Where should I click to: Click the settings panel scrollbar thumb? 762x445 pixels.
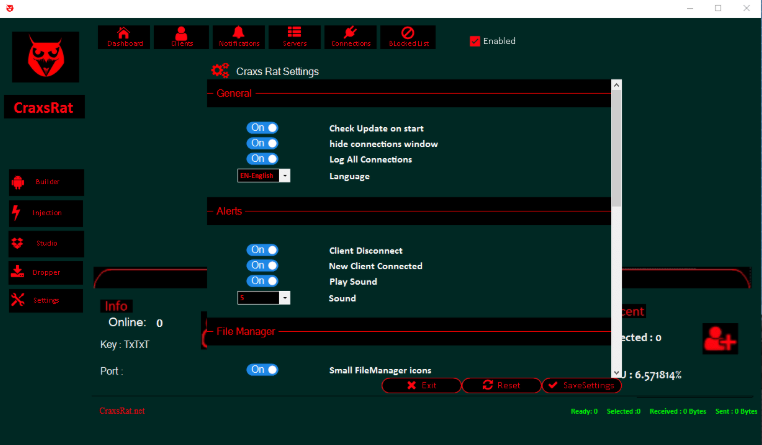tap(616, 148)
